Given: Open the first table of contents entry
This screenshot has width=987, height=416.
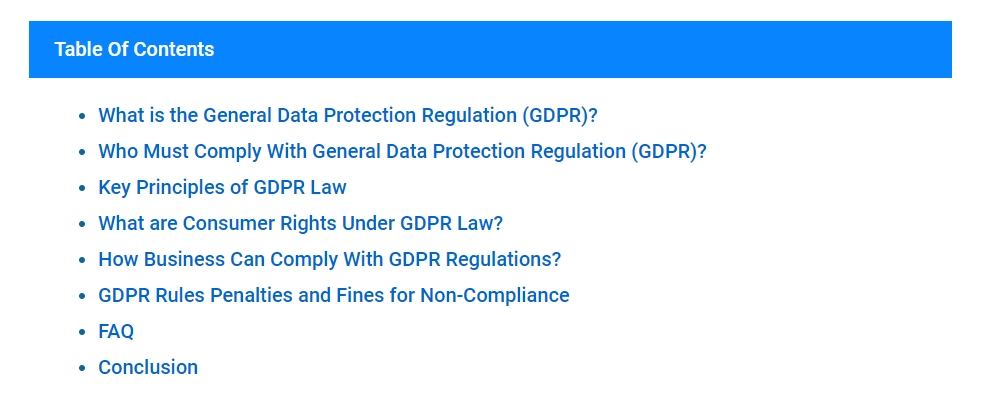Looking at the screenshot, I should coord(347,116).
